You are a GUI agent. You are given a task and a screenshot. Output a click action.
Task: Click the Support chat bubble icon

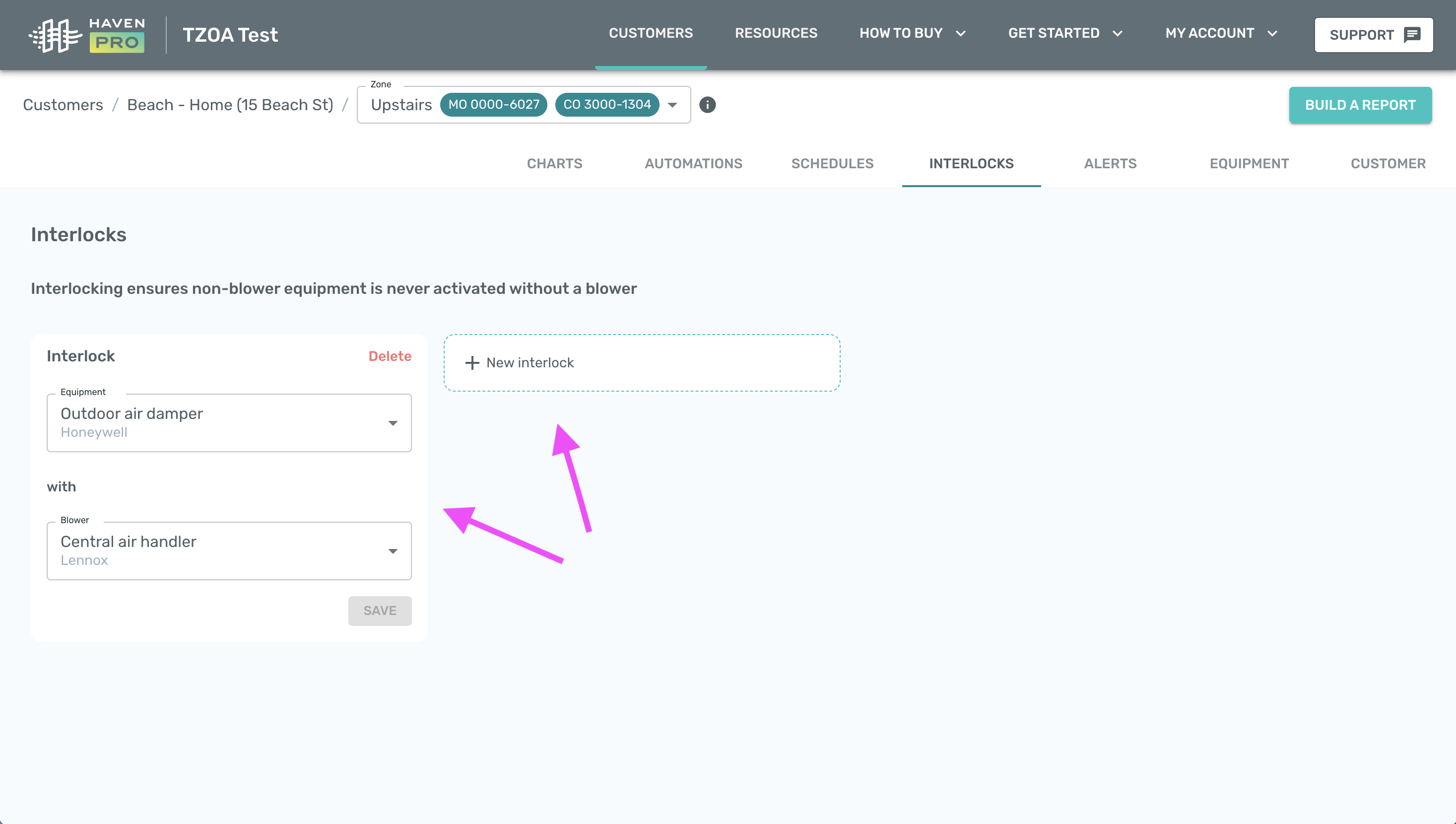(1412, 35)
